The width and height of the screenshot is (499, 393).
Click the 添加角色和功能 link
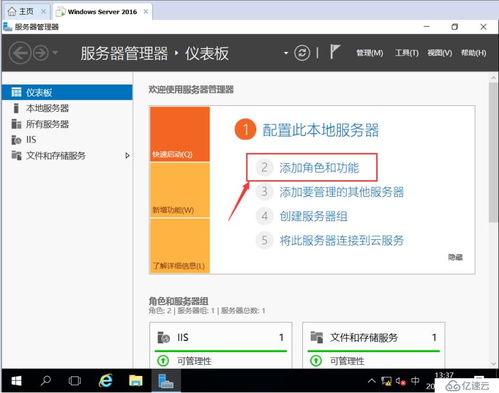pos(319,168)
